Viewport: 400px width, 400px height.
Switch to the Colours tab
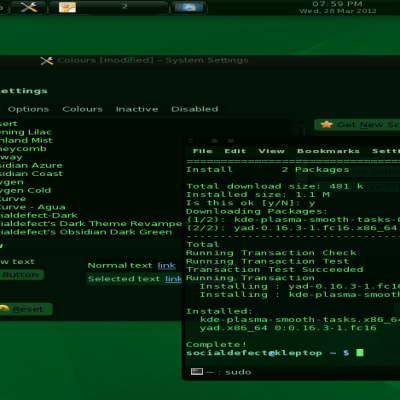82,109
